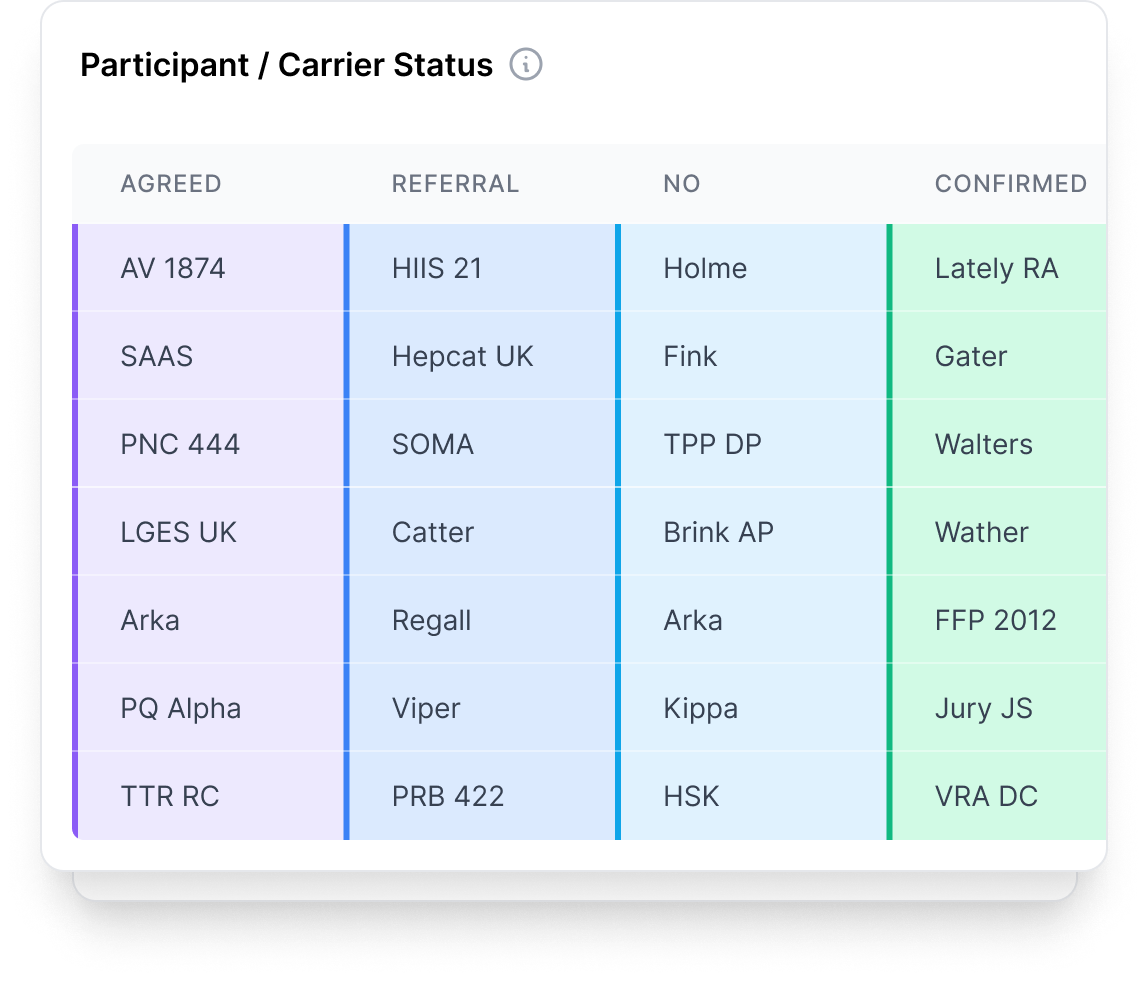Select the AGREED column header

click(170, 184)
